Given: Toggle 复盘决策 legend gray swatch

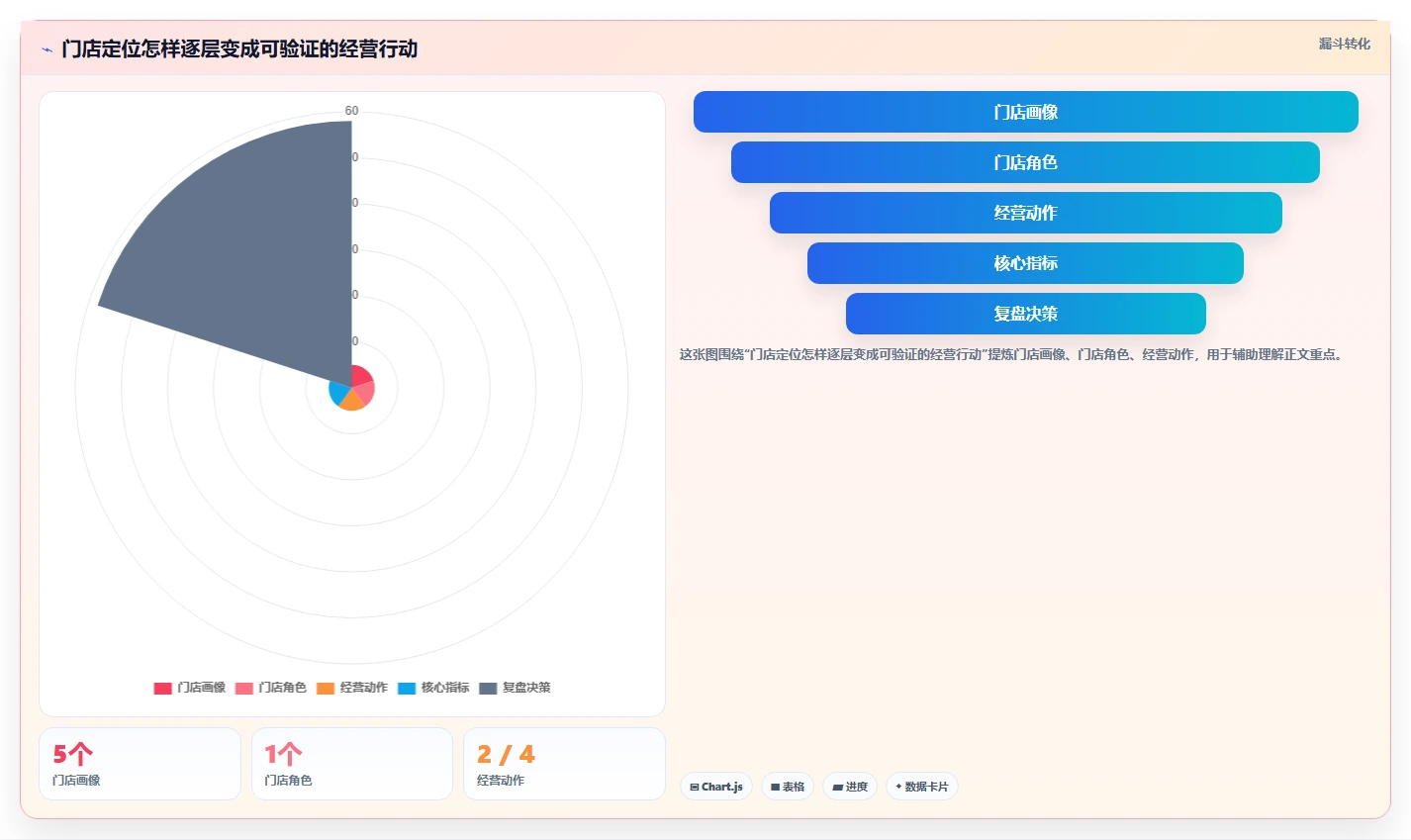Looking at the screenshot, I should pos(488,688).
